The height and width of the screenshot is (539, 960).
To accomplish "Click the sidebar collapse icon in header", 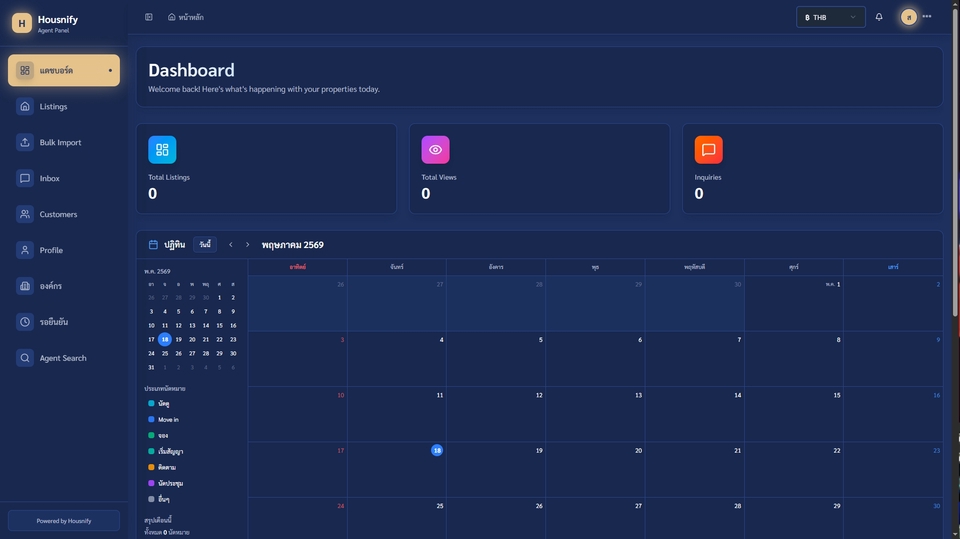I will tap(149, 17).
